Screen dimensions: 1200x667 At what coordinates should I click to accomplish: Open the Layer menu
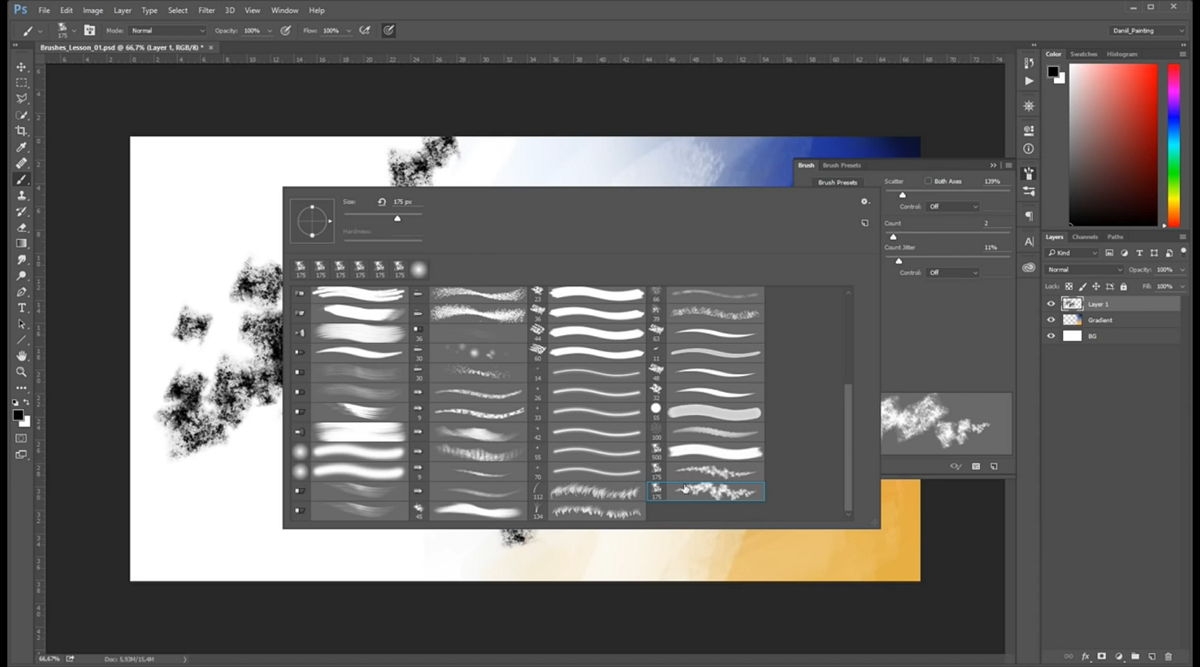122,10
